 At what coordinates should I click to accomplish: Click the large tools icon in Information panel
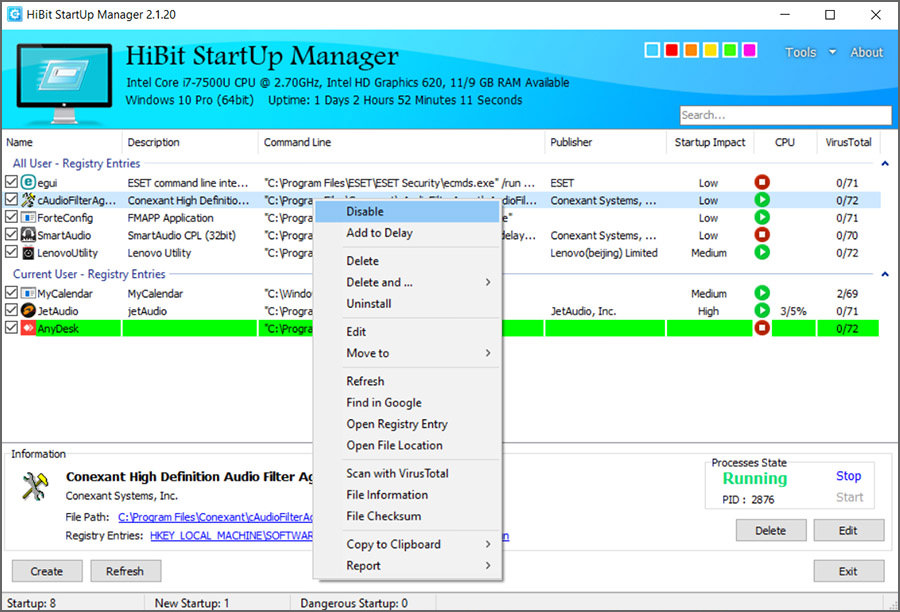[35, 486]
